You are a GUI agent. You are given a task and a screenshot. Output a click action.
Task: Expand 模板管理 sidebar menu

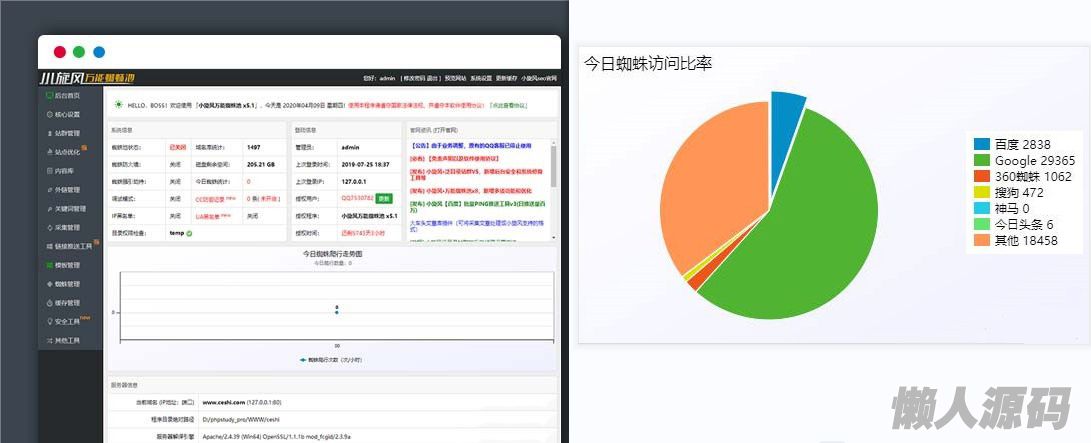(67, 265)
